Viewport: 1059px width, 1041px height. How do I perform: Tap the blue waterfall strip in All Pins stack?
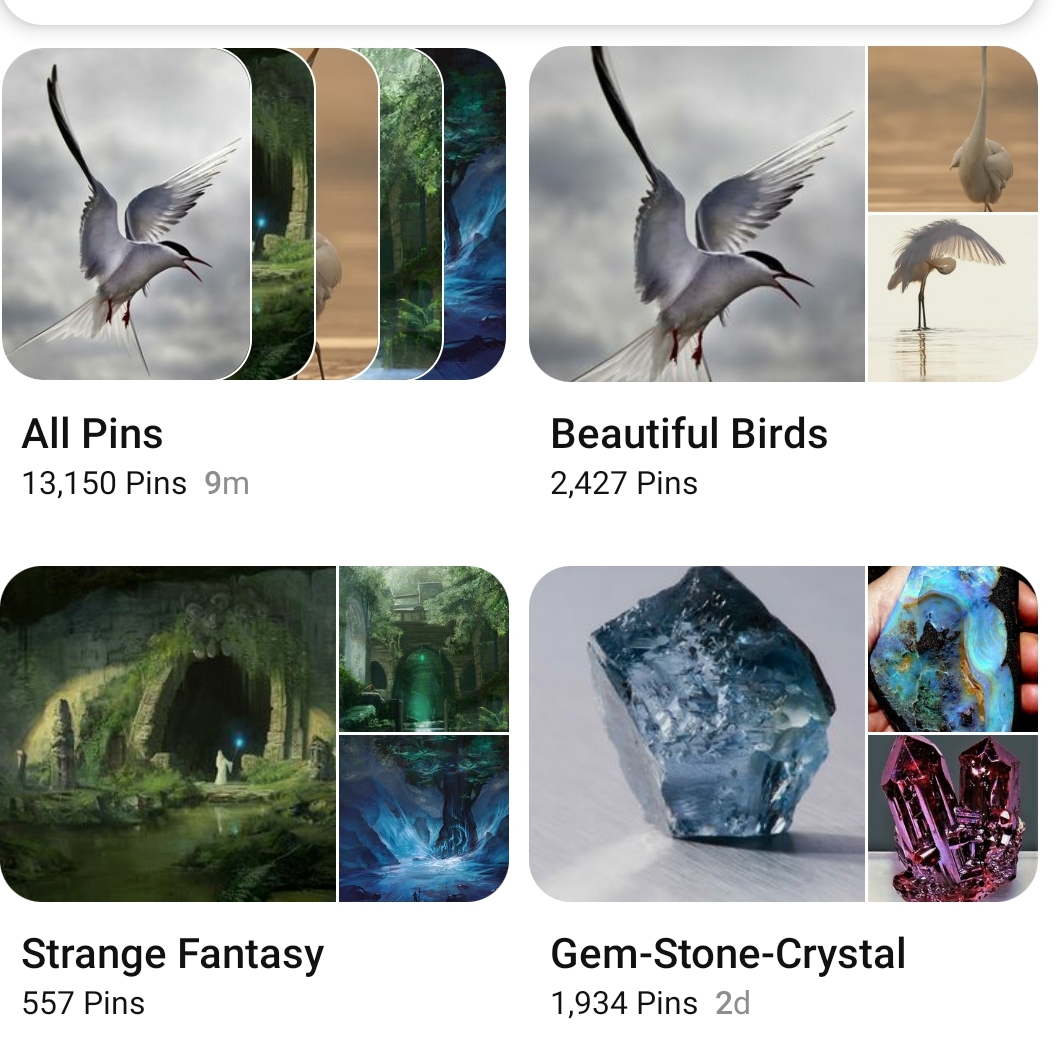click(475, 214)
